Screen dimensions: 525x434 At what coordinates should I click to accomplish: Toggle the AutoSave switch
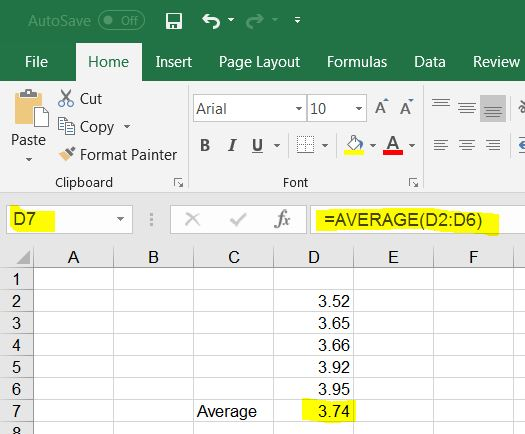pos(121,20)
